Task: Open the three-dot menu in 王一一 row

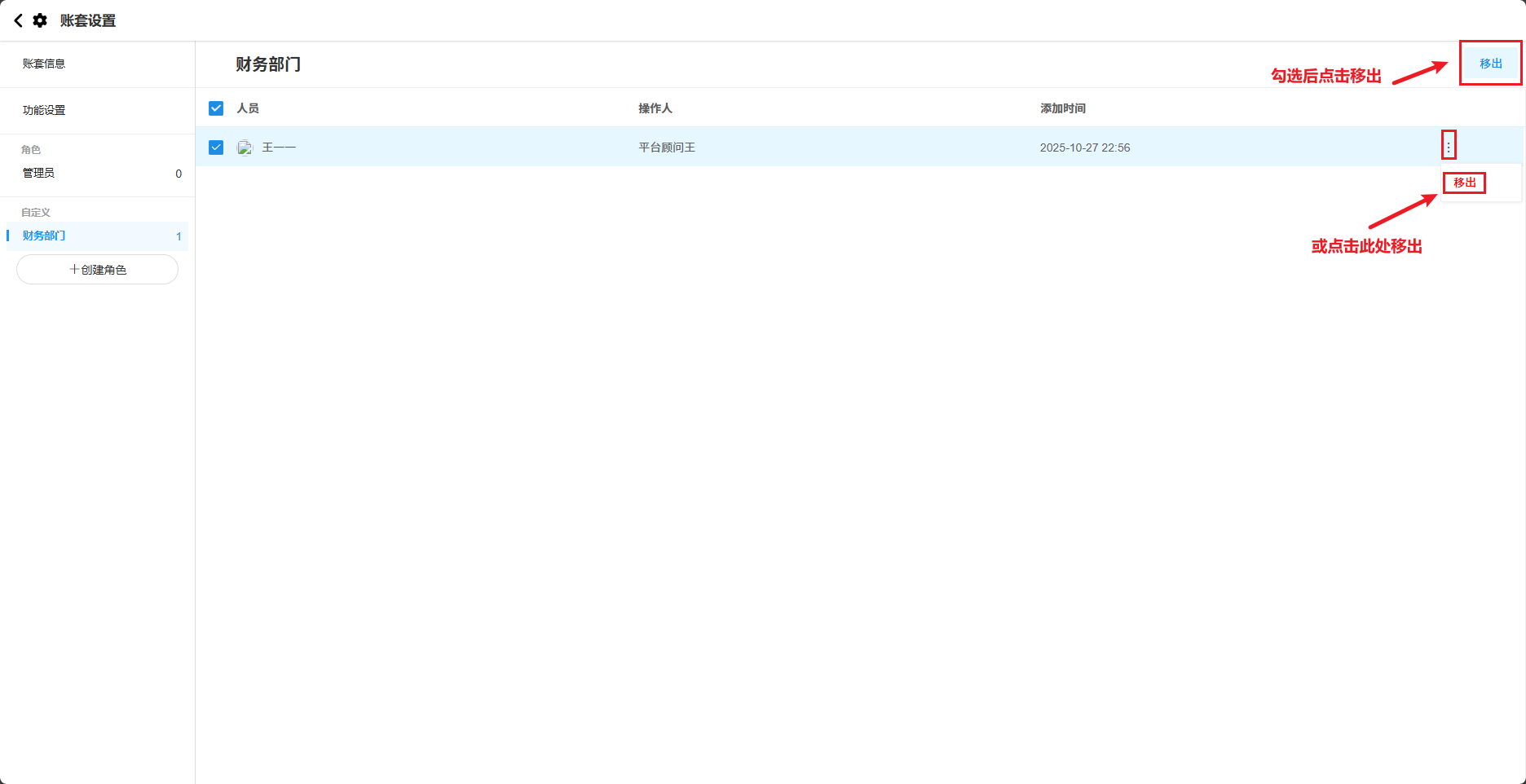Action: coord(1448,147)
